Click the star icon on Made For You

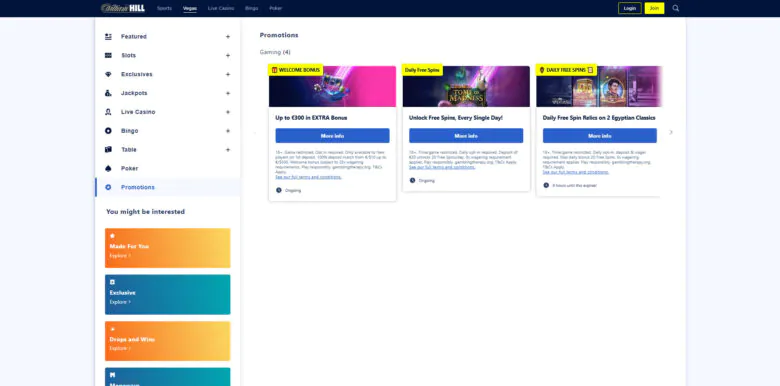click(x=112, y=236)
